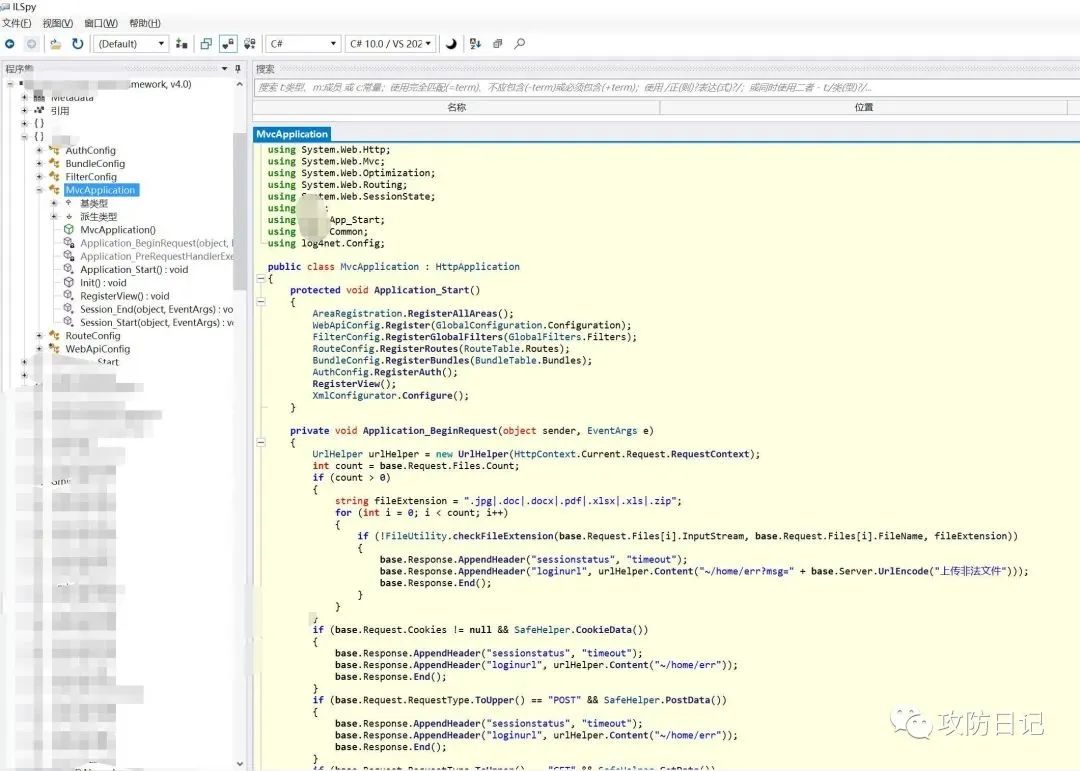Open the 帮助(H) menu
This screenshot has height=771, width=1080.
[x=144, y=23]
